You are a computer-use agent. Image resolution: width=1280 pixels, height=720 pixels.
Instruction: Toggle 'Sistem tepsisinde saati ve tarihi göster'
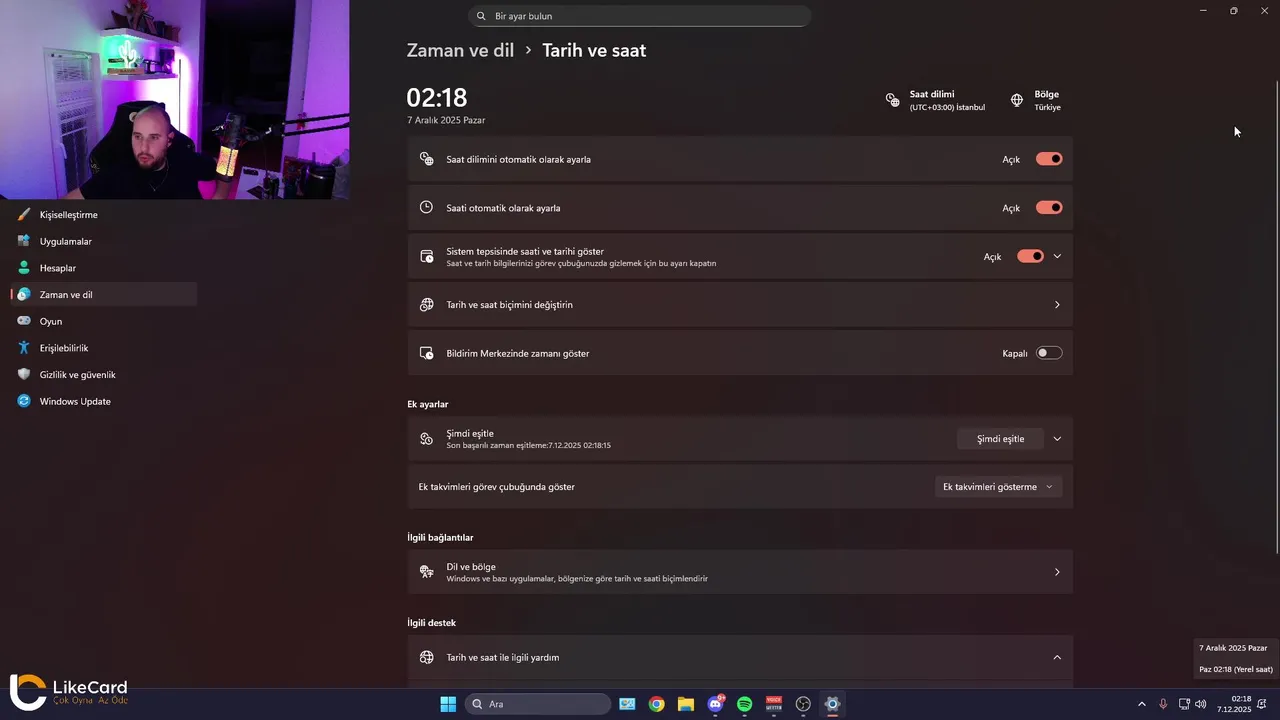[1030, 256]
